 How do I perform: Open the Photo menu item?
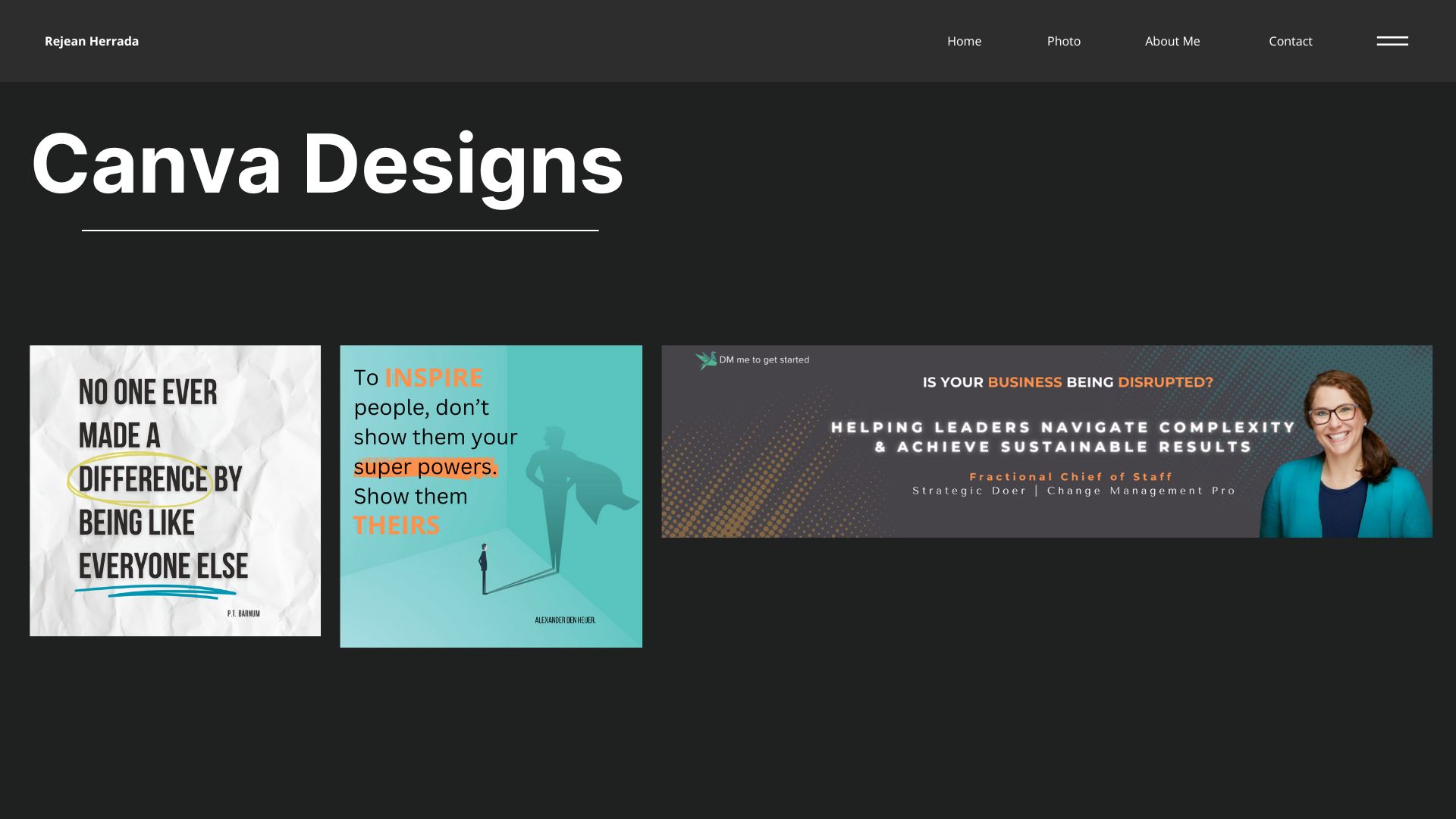click(x=1063, y=41)
